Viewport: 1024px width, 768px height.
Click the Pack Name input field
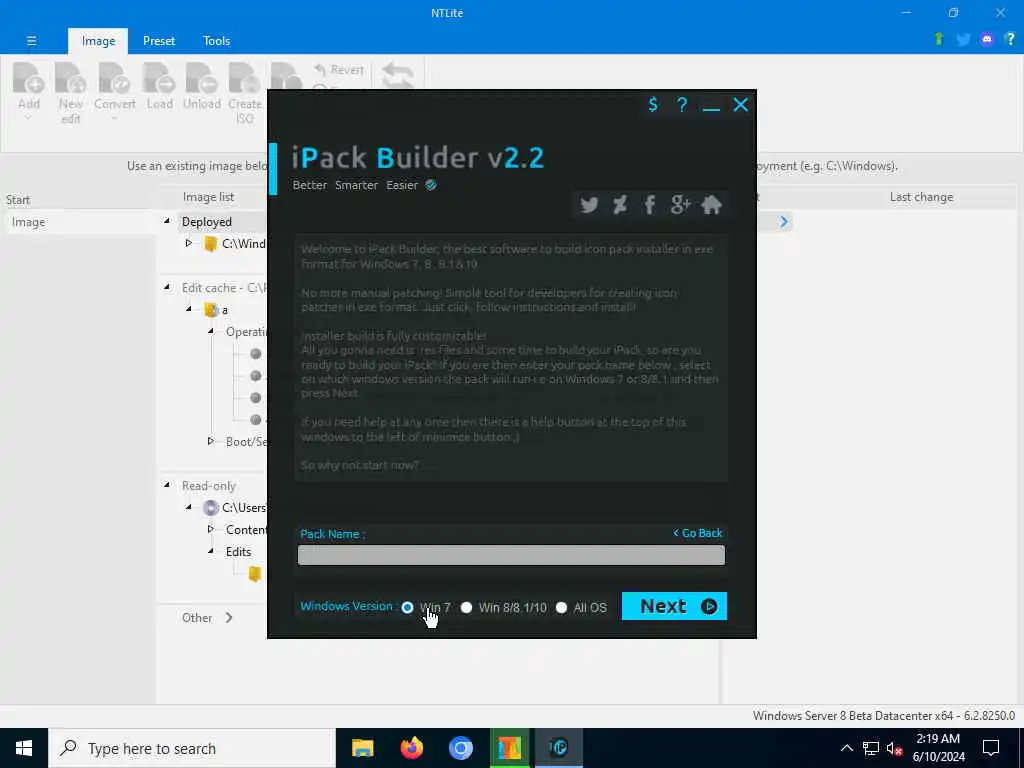point(511,555)
